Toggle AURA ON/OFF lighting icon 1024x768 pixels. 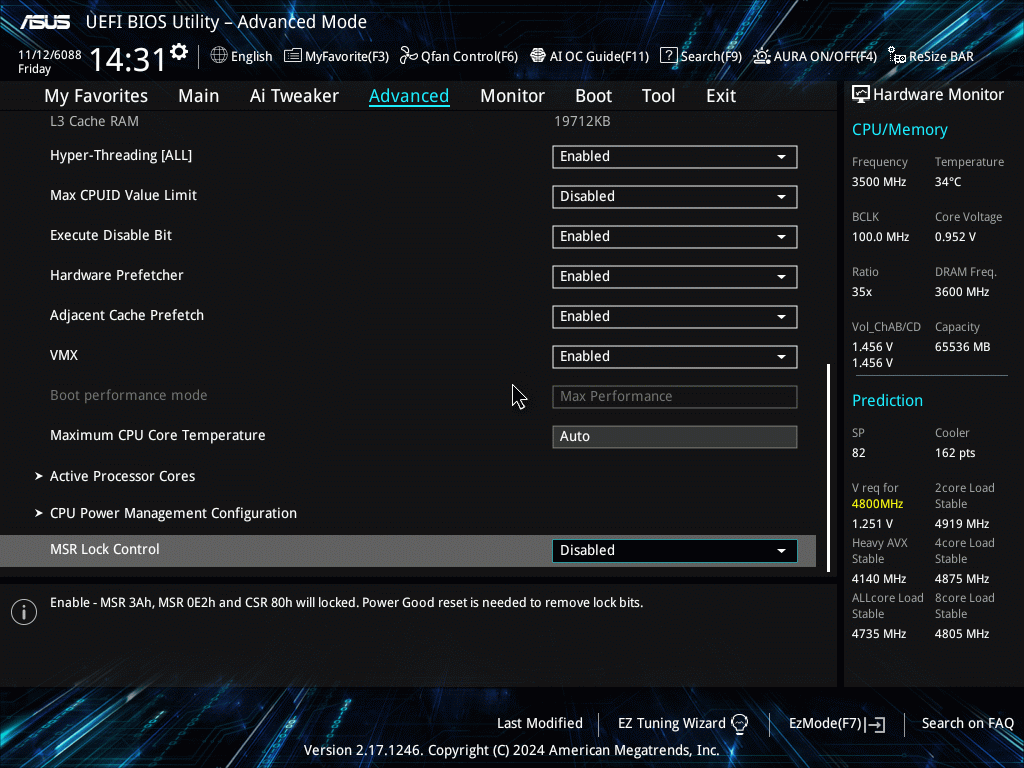tap(762, 56)
